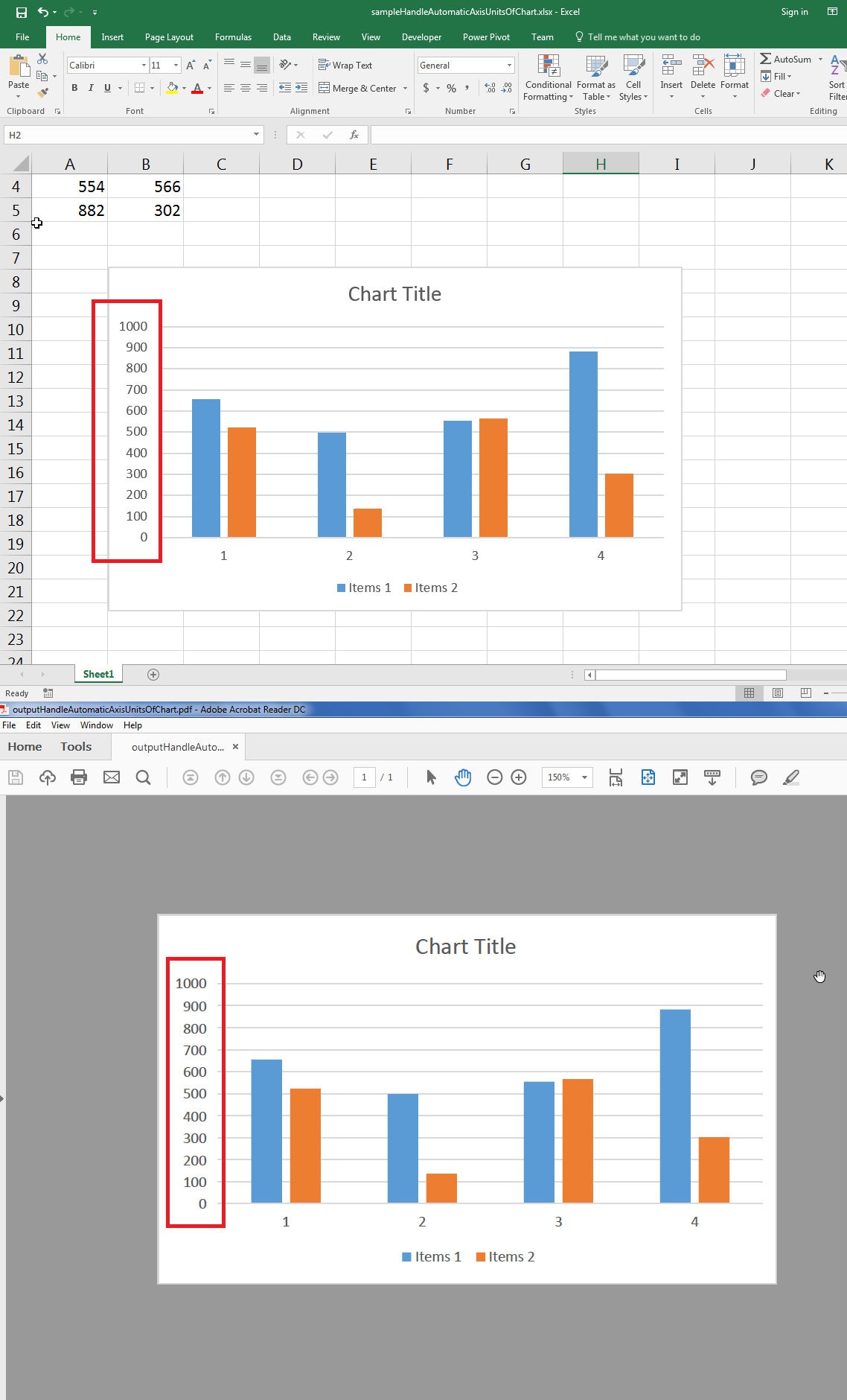Viewport: 847px width, 1400px height.
Task: Expand the General number format dropdown
Action: [x=509, y=66]
